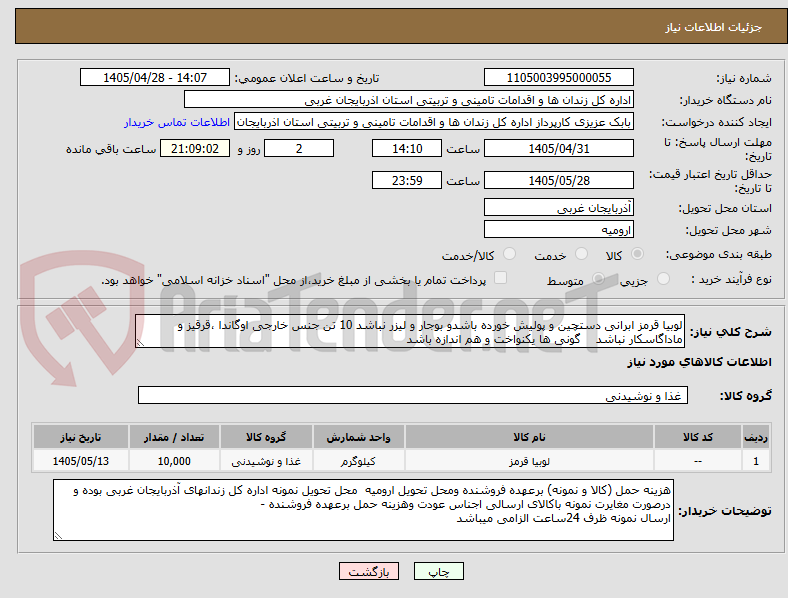The height and width of the screenshot is (598, 788).
Task: Click the ردیف column header
Action: [x=756, y=437]
